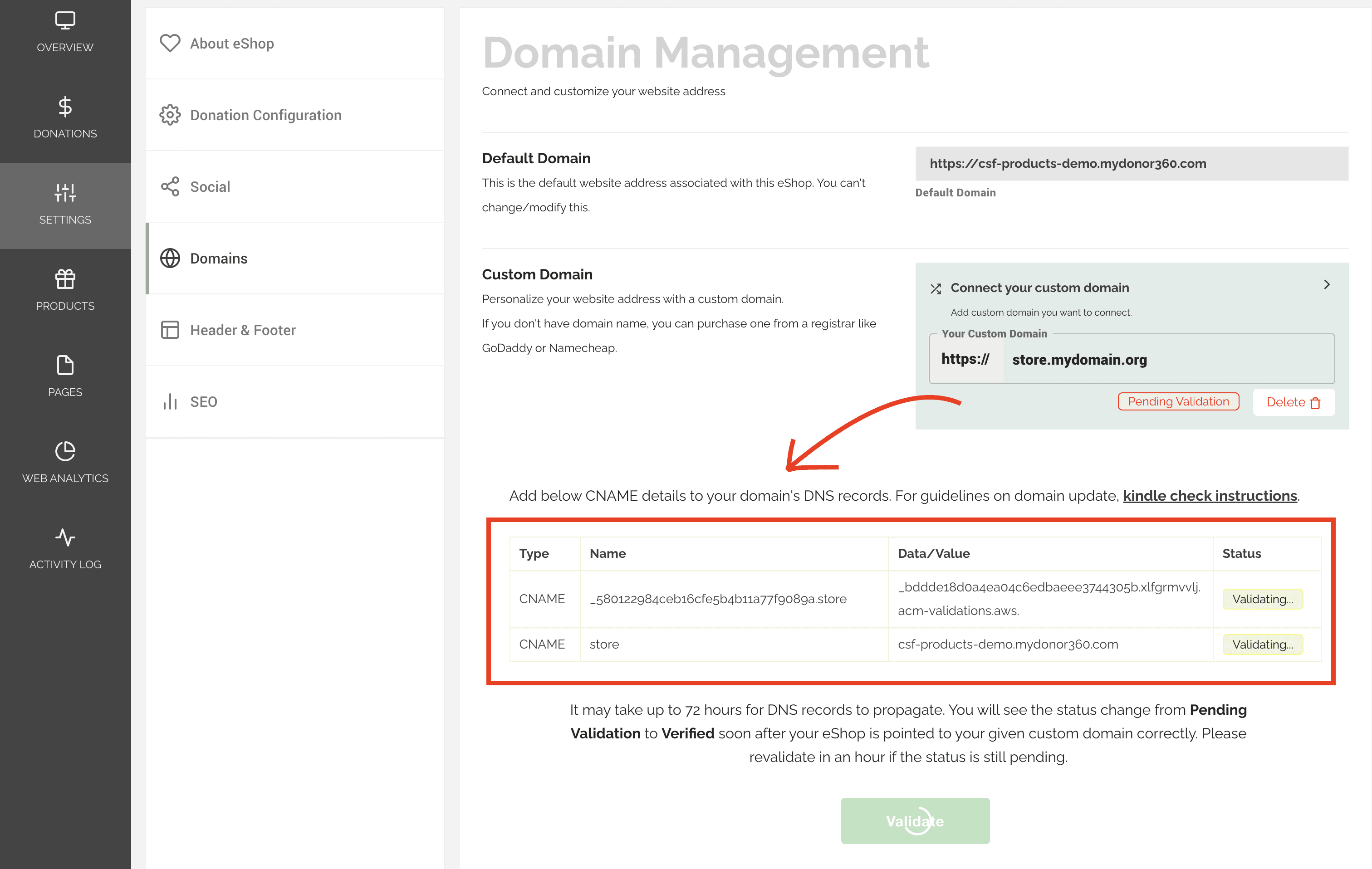Click the Overview monitor icon
Image resolution: width=1372 pixels, height=869 pixels.
[x=65, y=20]
